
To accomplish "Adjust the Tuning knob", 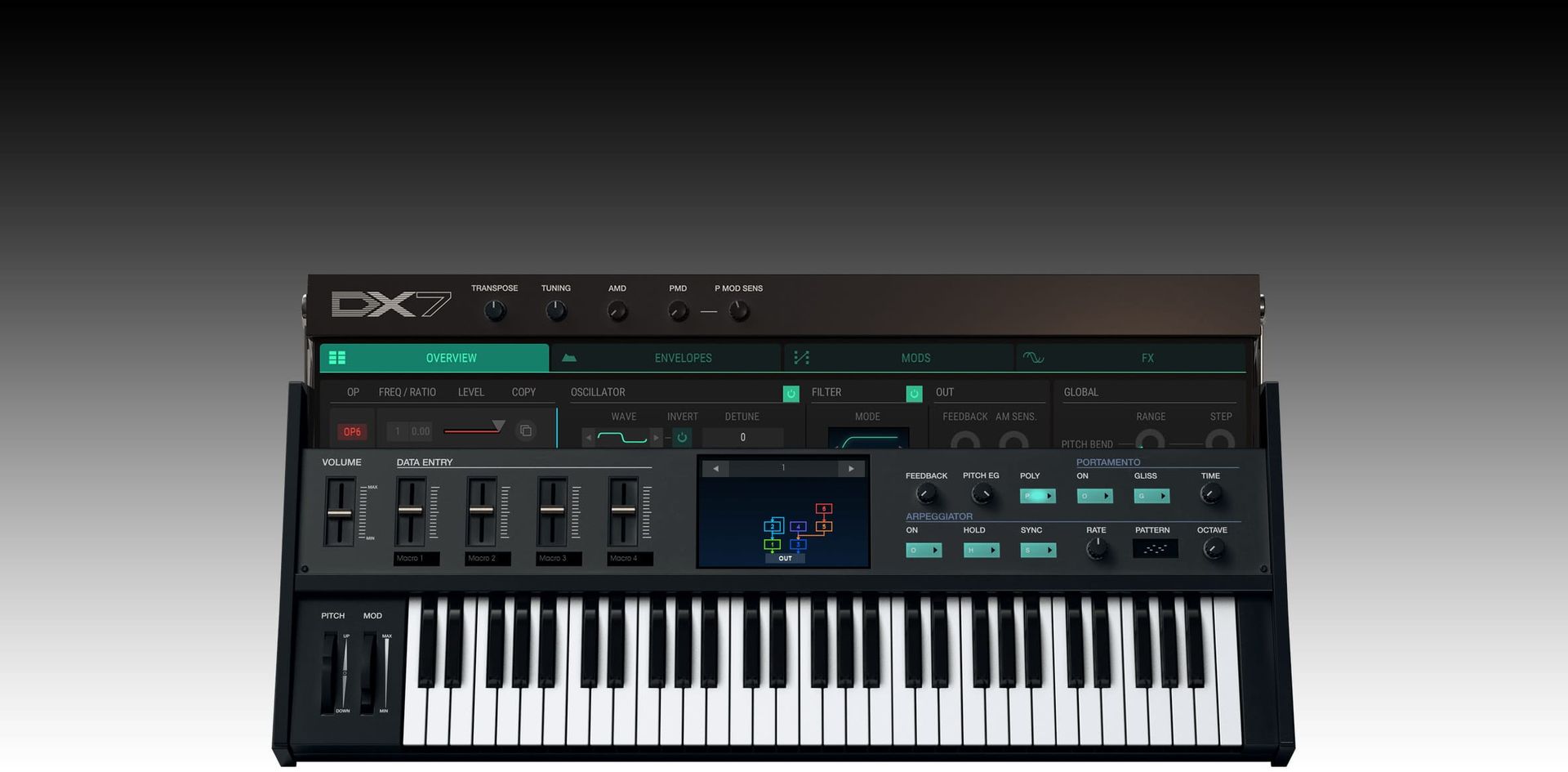I will click(x=556, y=311).
